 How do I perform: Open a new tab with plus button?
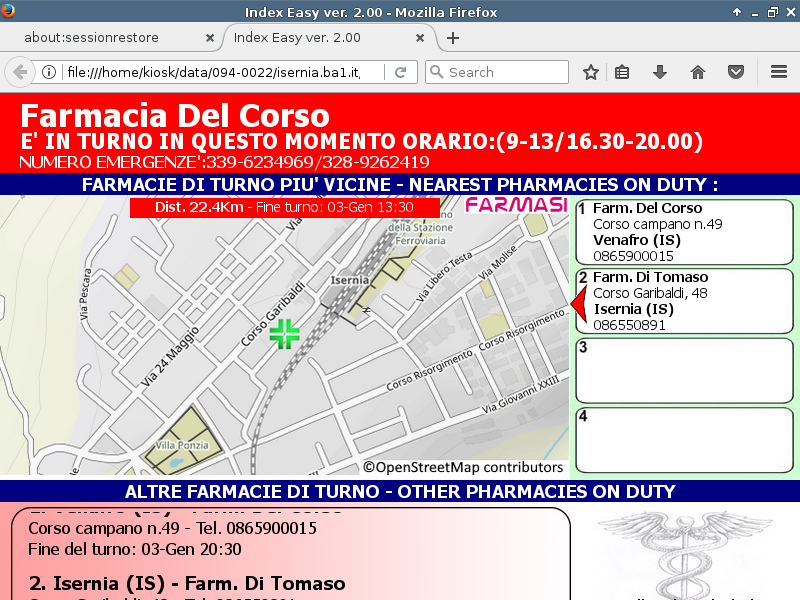pyautogui.click(x=453, y=38)
